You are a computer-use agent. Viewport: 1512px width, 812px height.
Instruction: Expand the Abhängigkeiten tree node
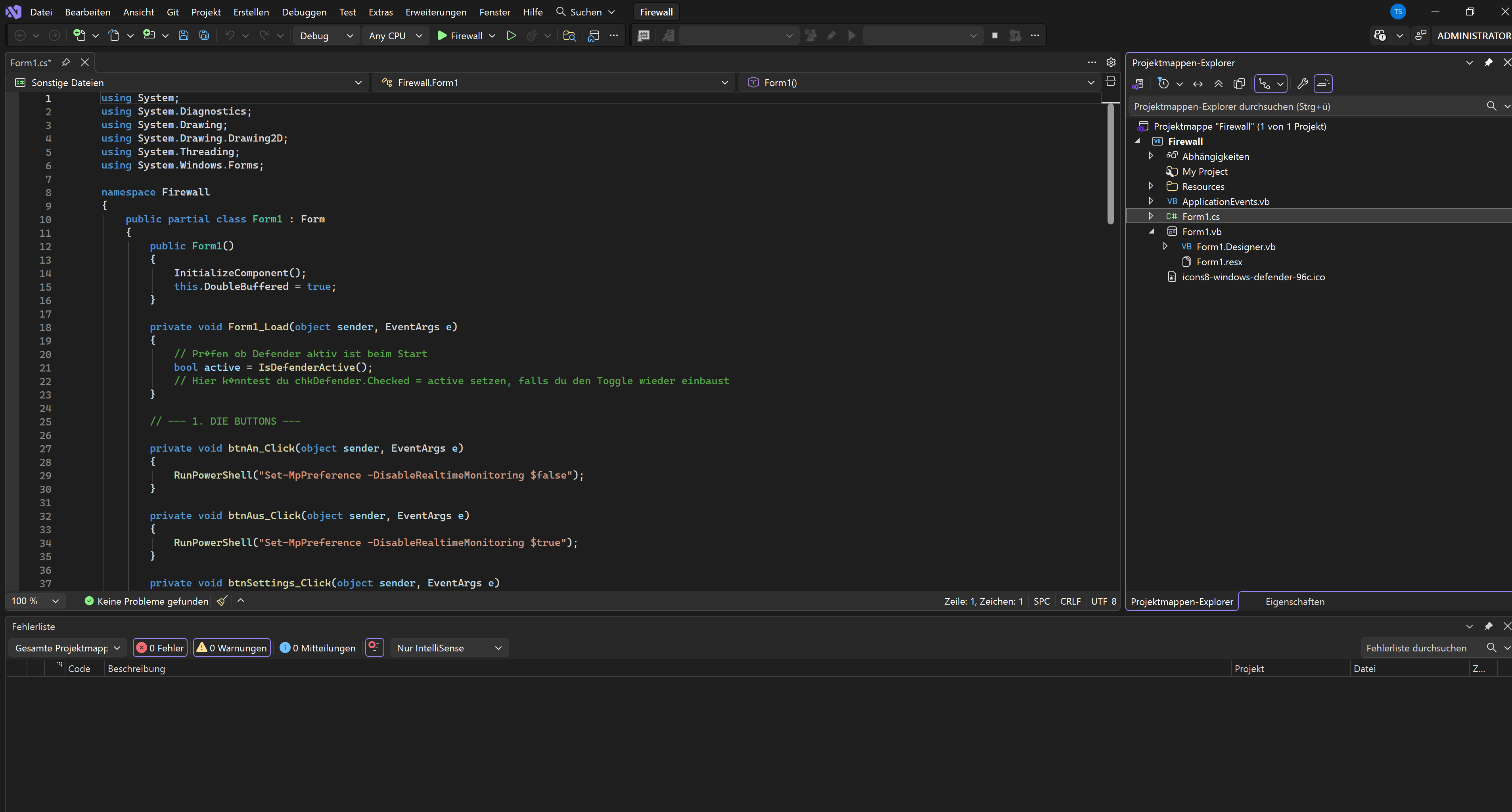pyautogui.click(x=1150, y=156)
